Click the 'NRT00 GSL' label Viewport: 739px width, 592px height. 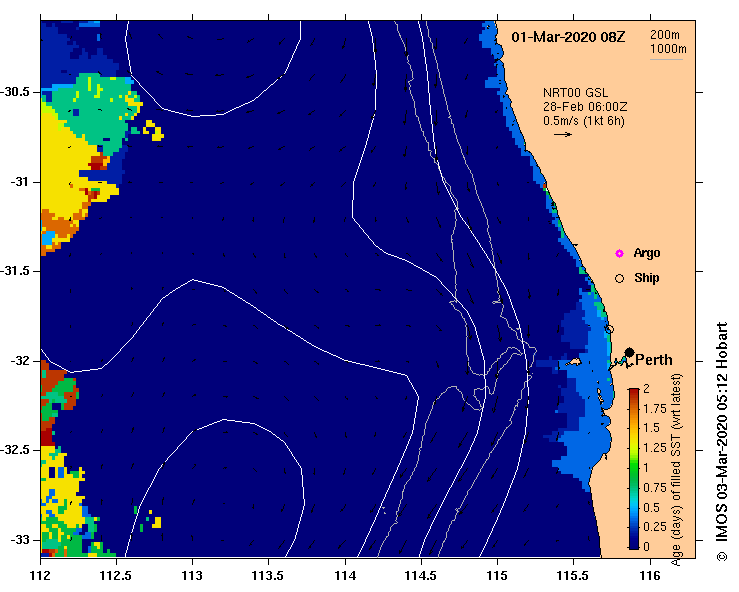point(575,92)
